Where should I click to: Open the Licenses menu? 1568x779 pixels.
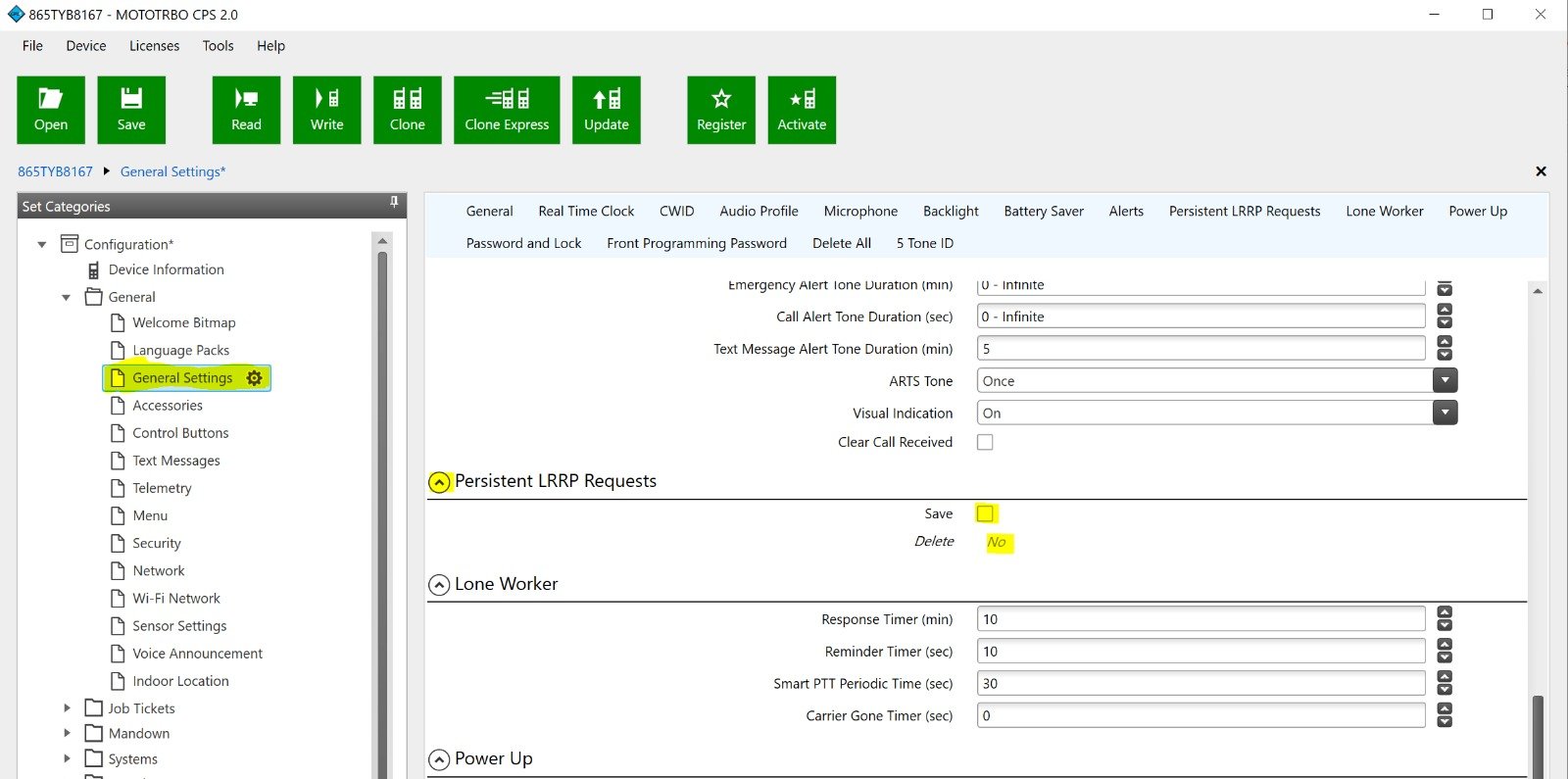pos(154,46)
